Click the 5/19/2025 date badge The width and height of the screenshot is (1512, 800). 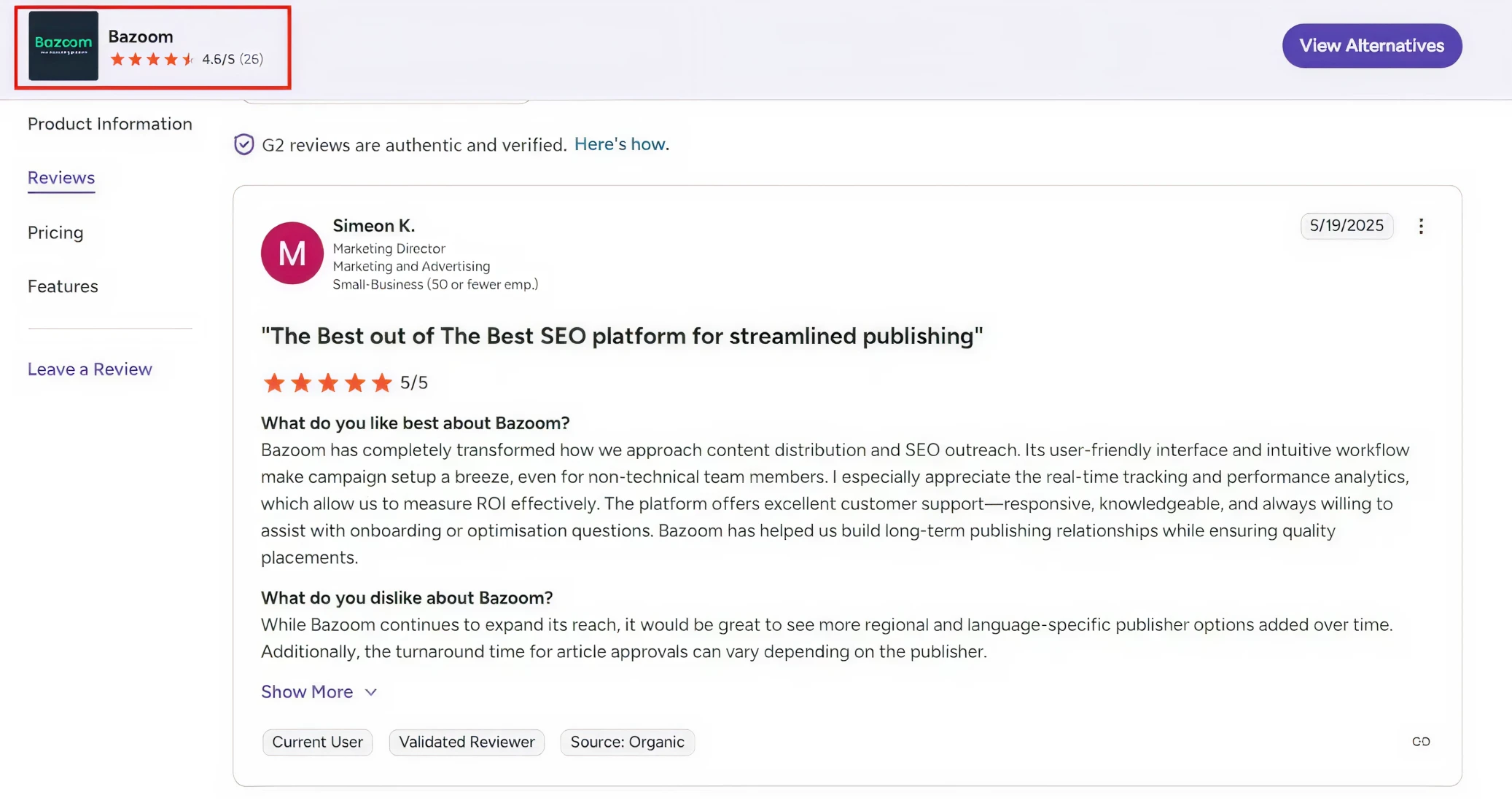(1347, 226)
